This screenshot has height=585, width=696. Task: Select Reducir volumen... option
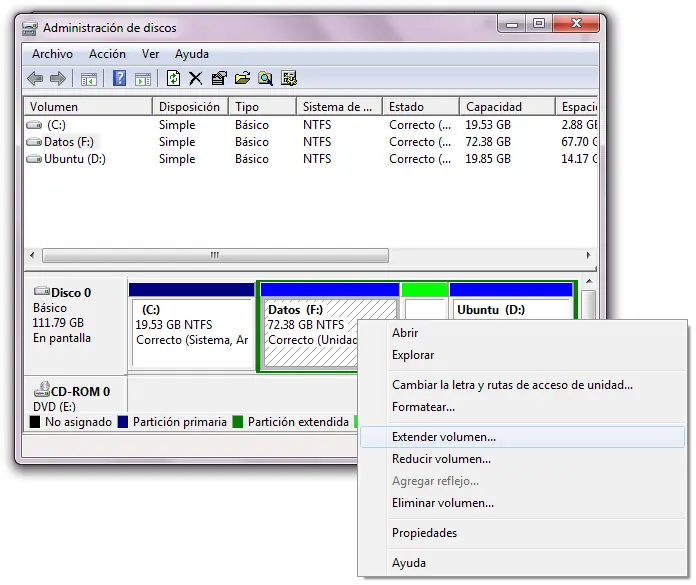(522, 459)
